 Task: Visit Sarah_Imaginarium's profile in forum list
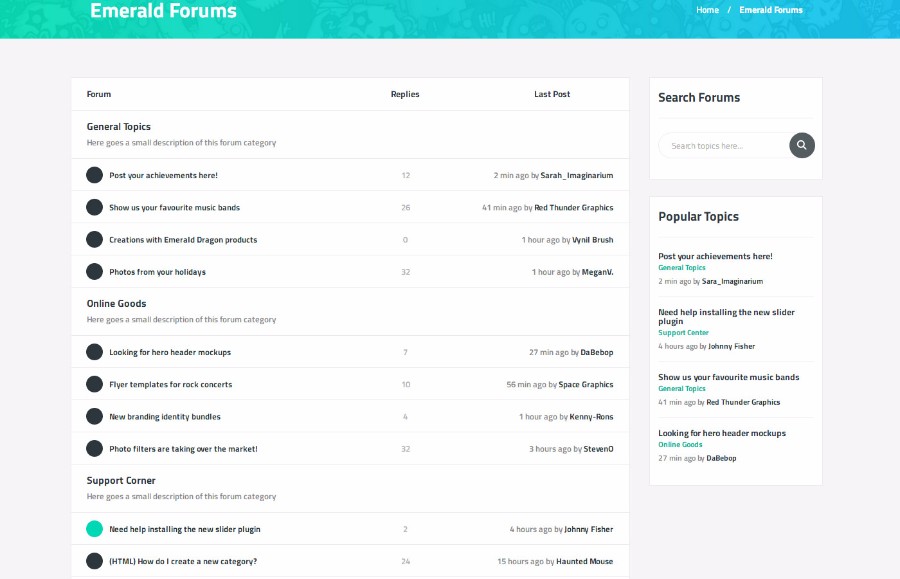(x=577, y=176)
